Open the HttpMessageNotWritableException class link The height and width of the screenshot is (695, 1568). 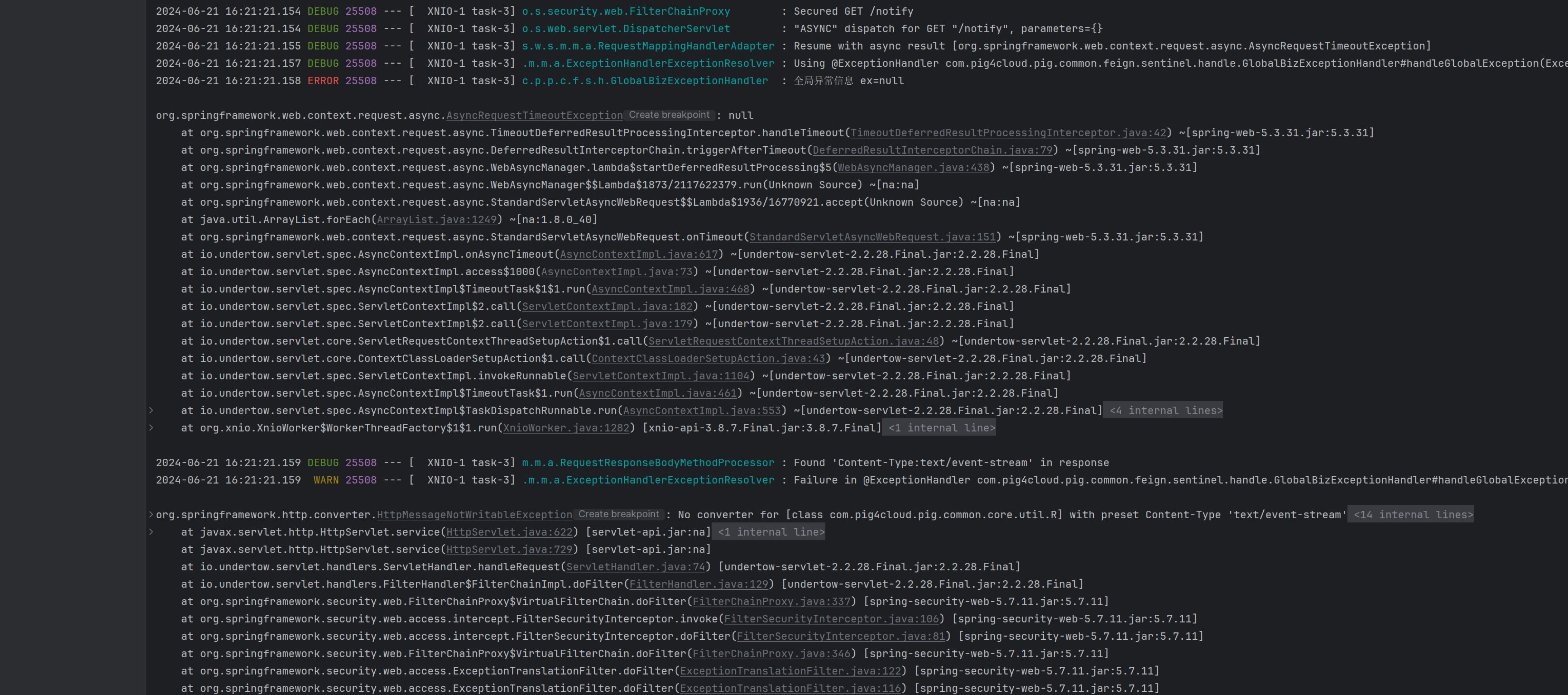(474, 514)
